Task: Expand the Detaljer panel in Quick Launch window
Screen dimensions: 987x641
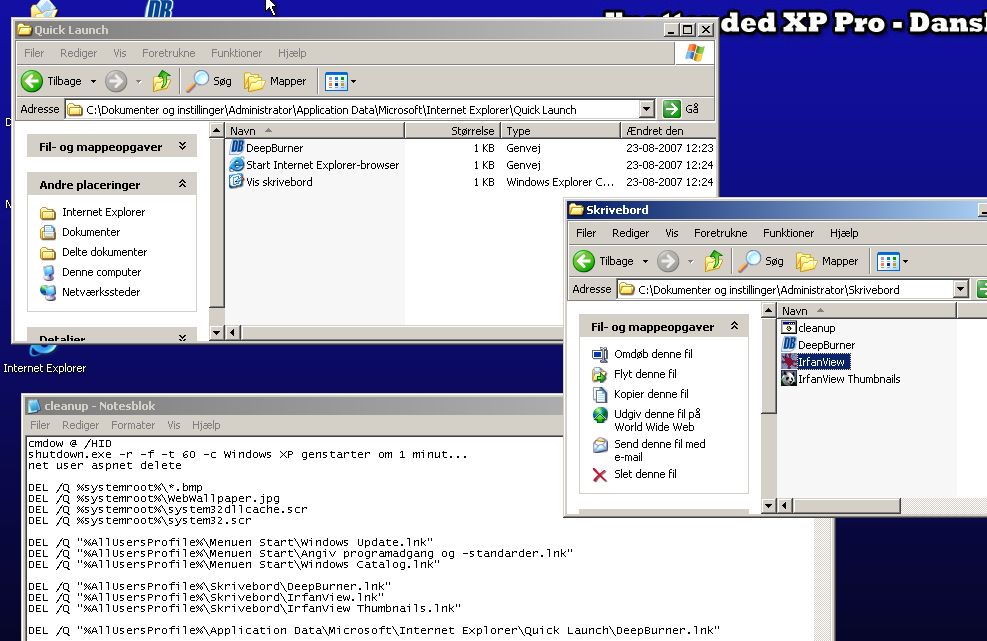Action: (182, 338)
